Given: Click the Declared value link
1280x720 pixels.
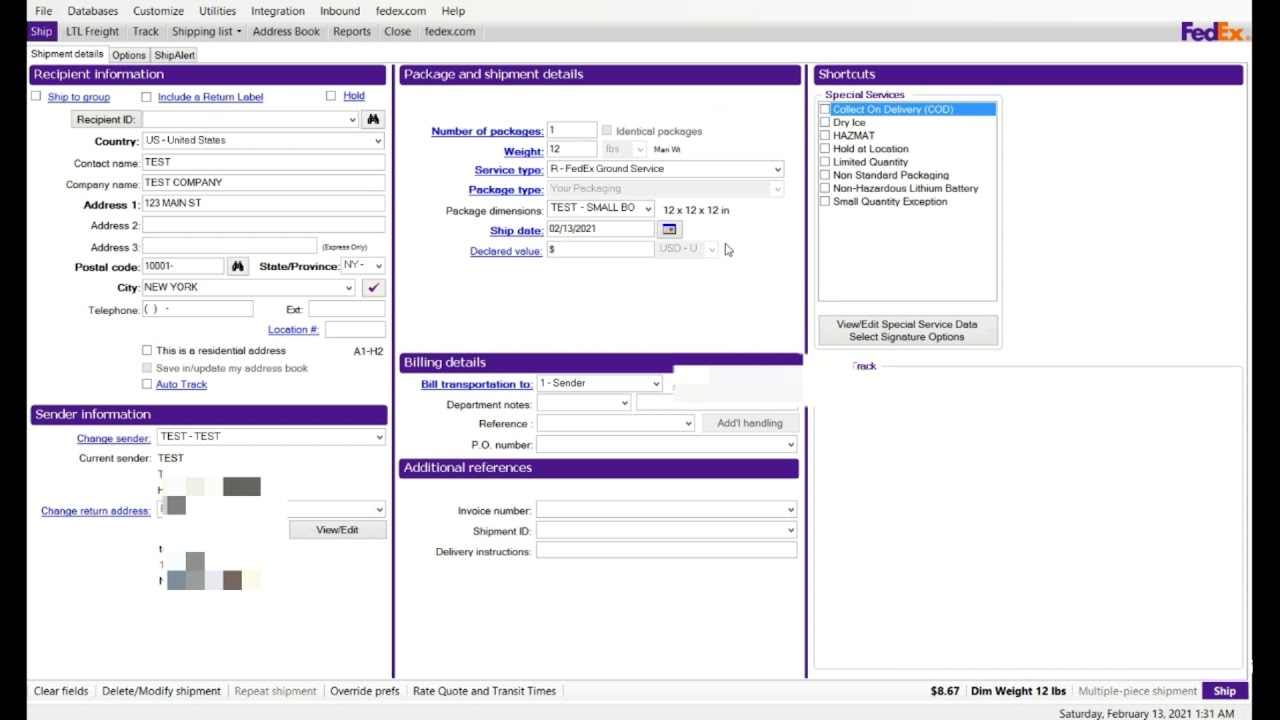Looking at the screenshot, I should [505, 251].
